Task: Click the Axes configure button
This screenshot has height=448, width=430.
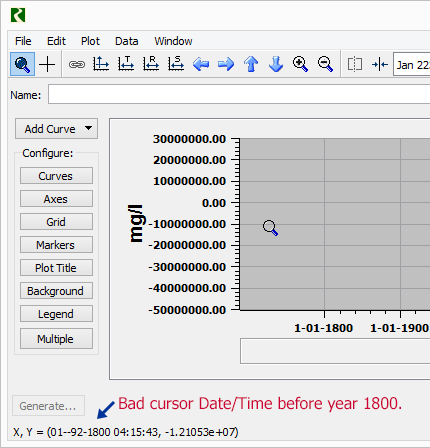Action: pos(56,199)
